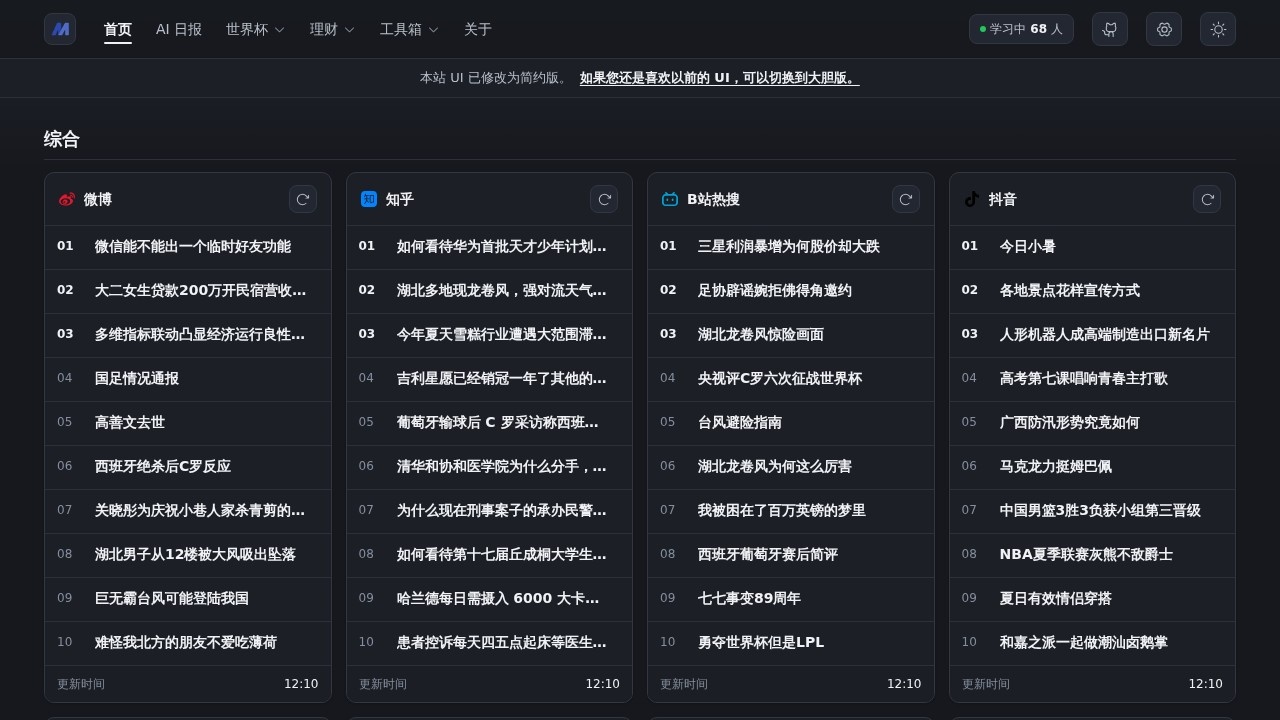Open 西班牙葡萄牙赛后简评
Image resolution: width=1280 pixels, height=720 pixels.
(768, 554)
